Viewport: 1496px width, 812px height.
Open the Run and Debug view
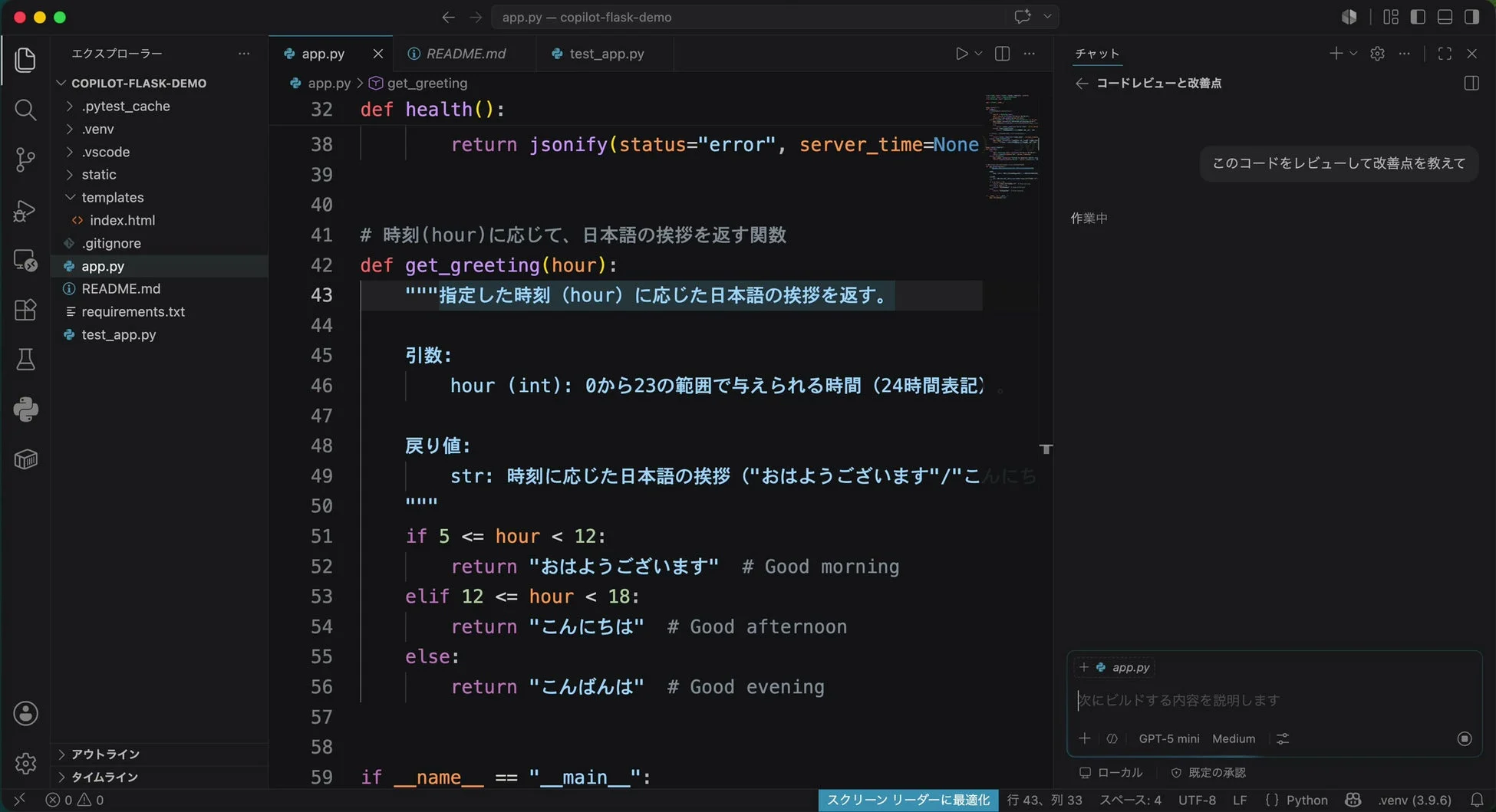(x=25, y=210)
